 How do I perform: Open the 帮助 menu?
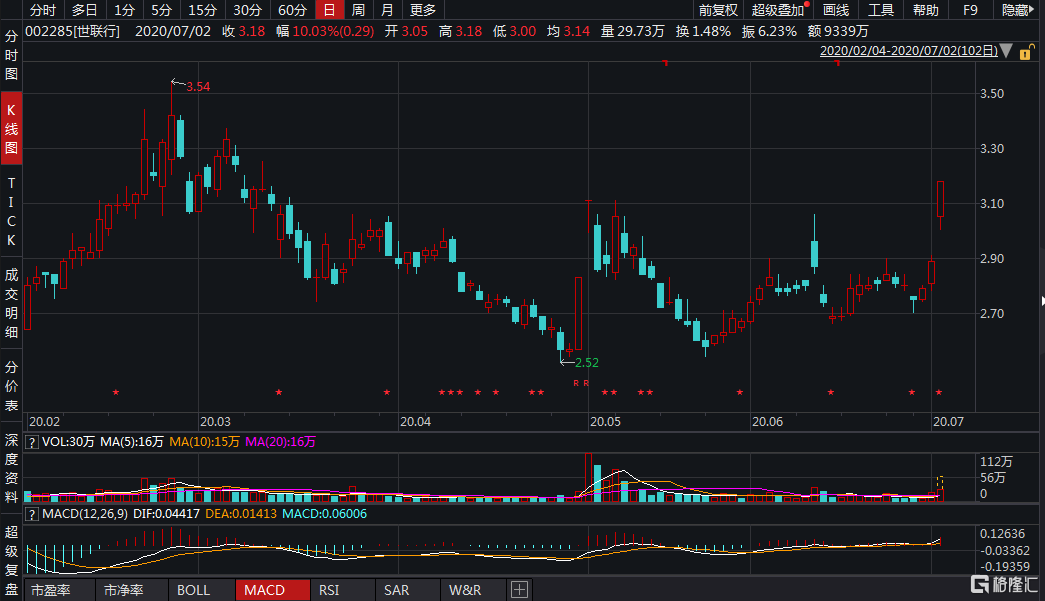coord(924,10)
